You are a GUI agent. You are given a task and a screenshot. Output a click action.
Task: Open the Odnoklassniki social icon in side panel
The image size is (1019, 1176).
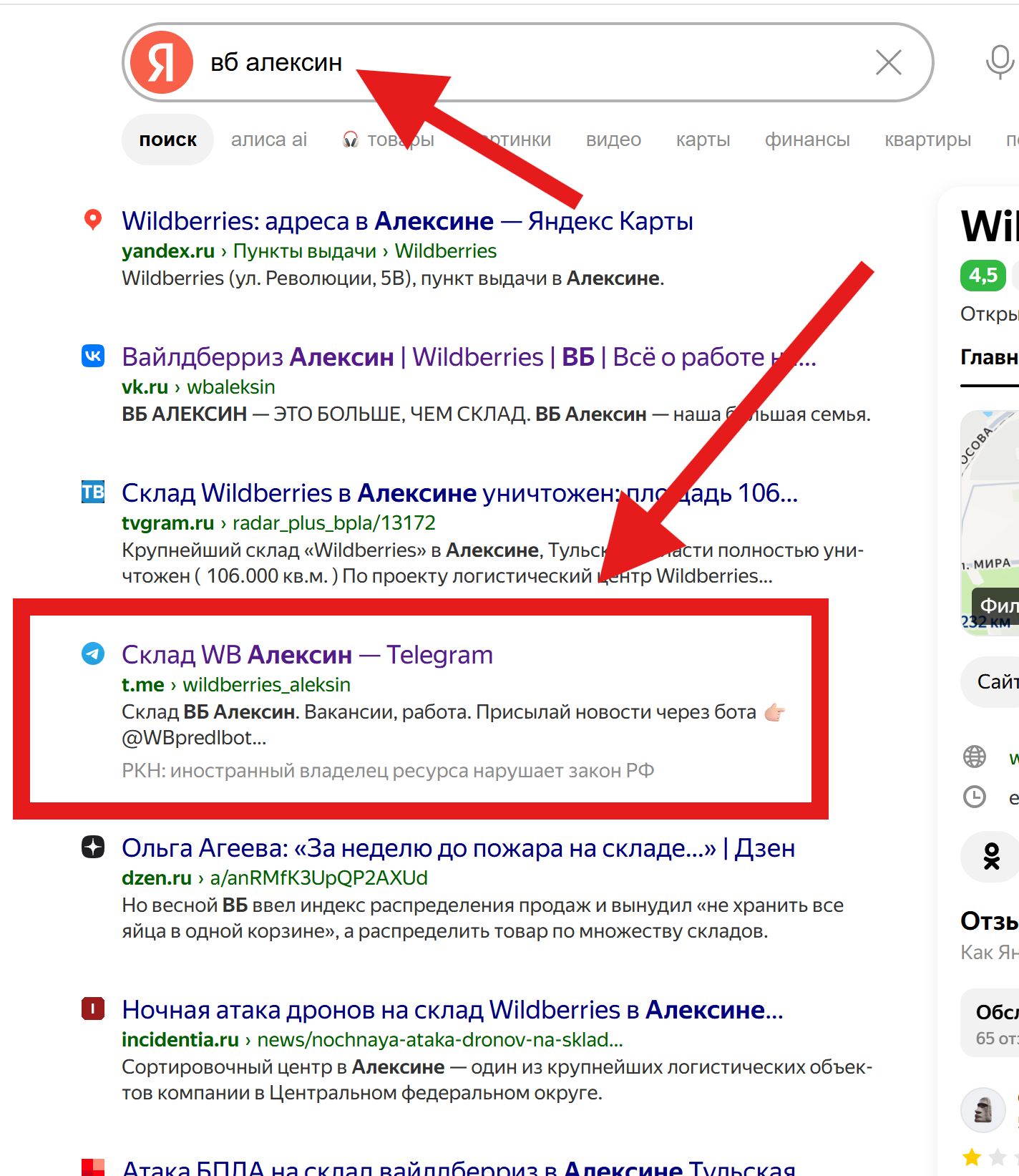click(991, 856)
